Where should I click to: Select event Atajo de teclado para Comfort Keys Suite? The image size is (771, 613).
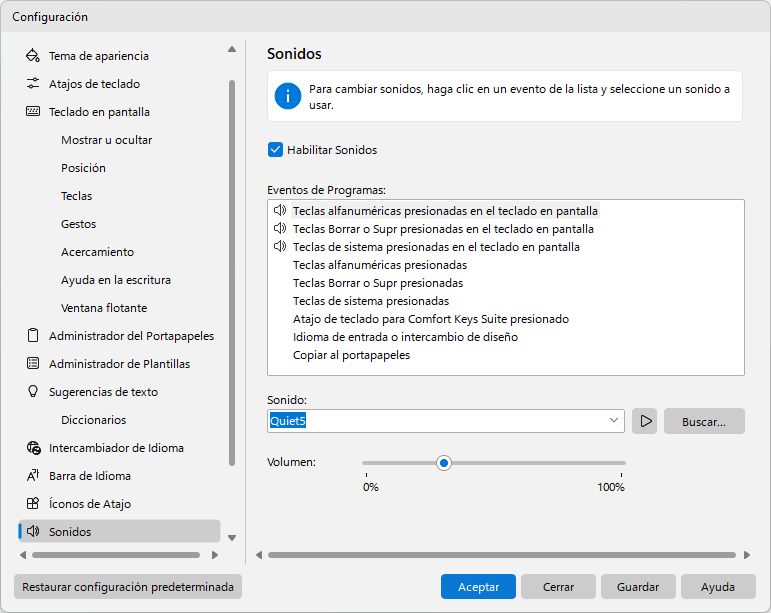[431, 319]
